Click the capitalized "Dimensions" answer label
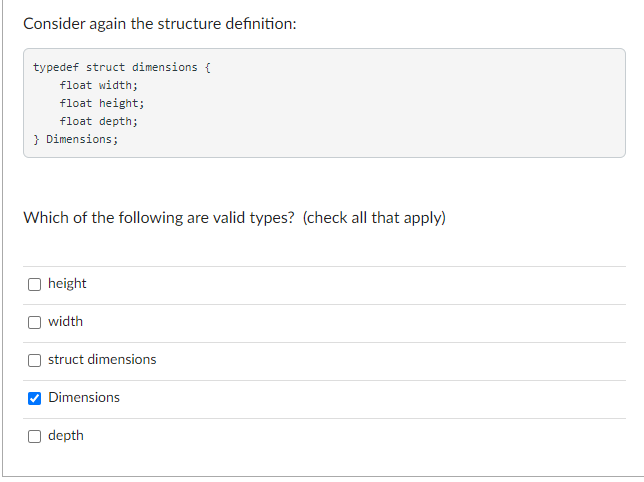 point(84,397)
